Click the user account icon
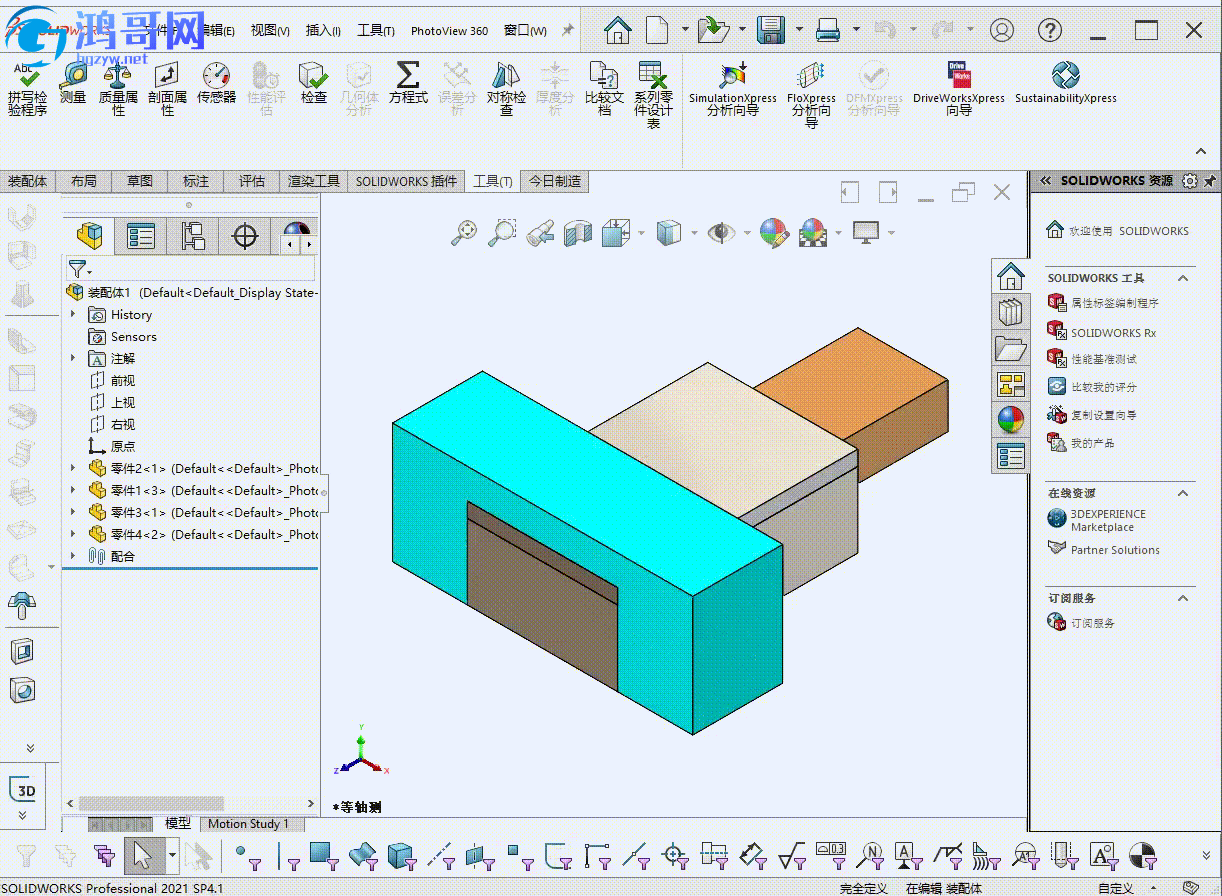1222x896 pixels. pyautogui.click(x=1002, y=30)
